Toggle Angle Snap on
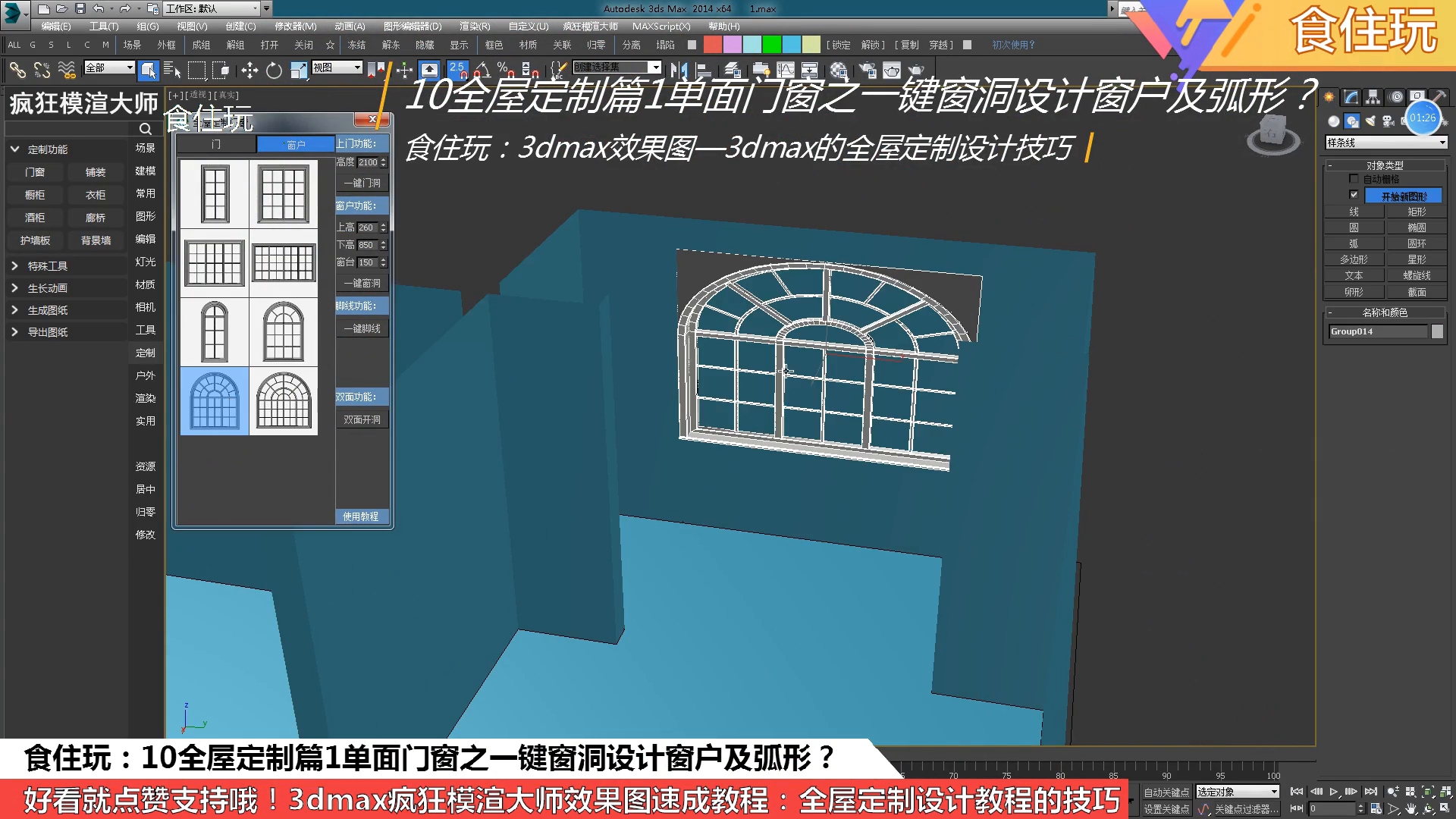Screen dimensions: 1456x819 (x=483, y=70)
